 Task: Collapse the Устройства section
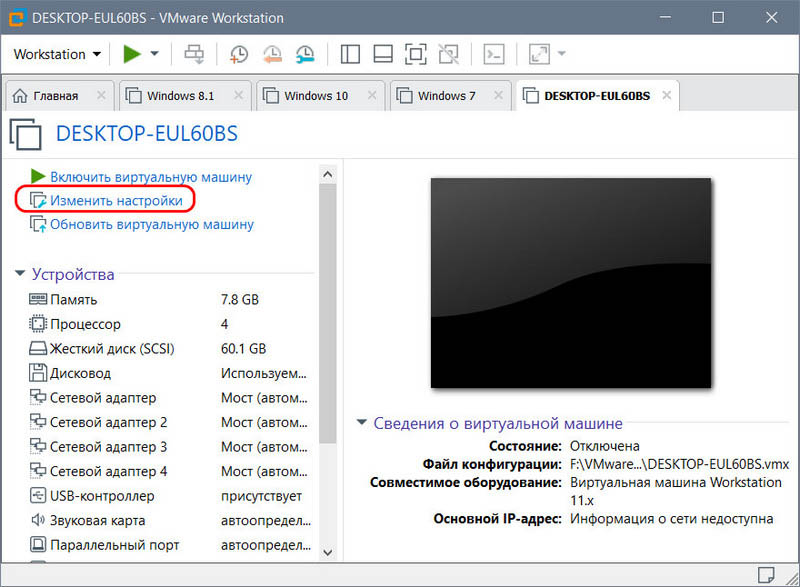[19, 273]
